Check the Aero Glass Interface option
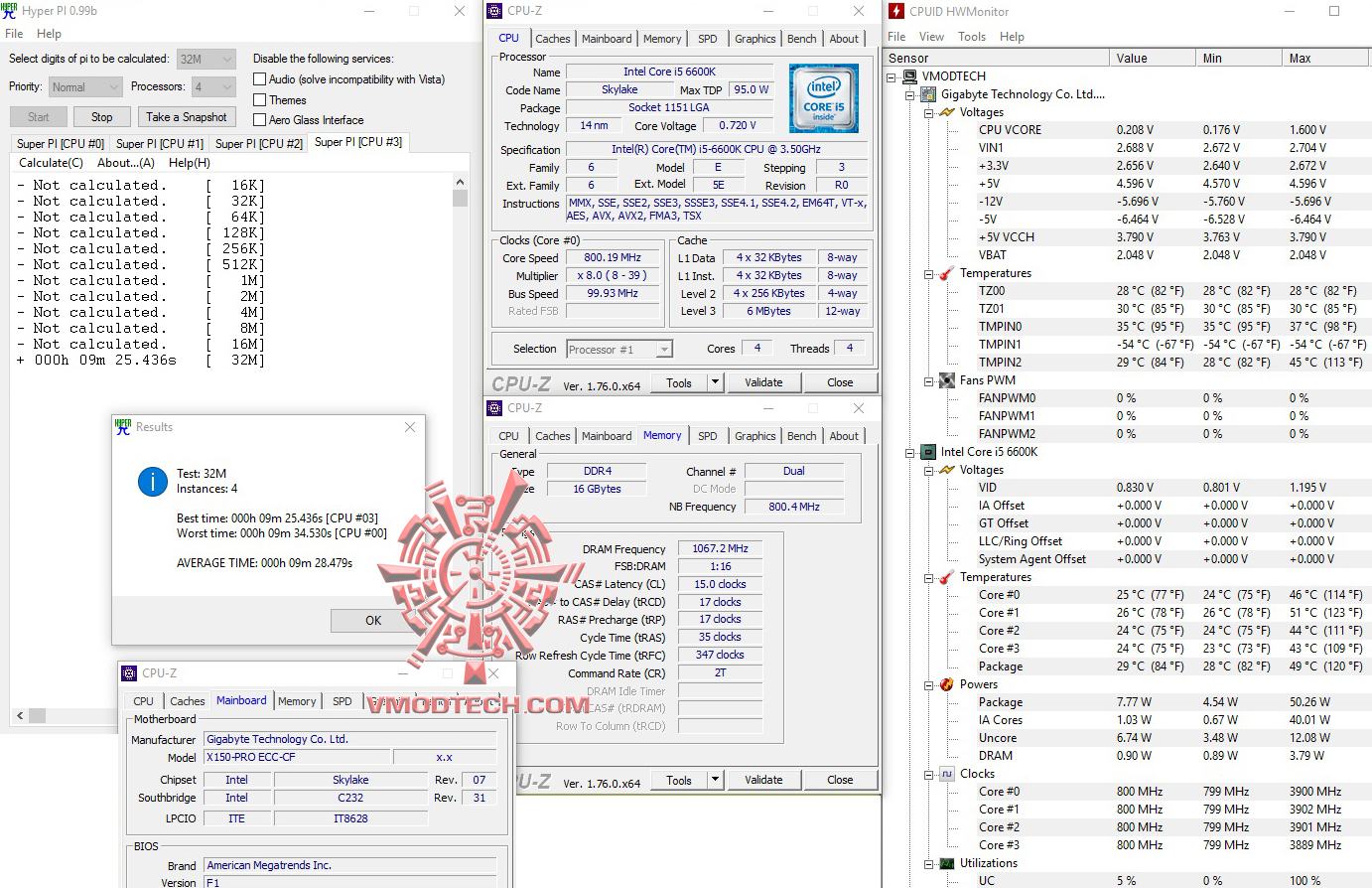Image resolution: width=1372 pixels, height=888 pixels. [260, 120]
